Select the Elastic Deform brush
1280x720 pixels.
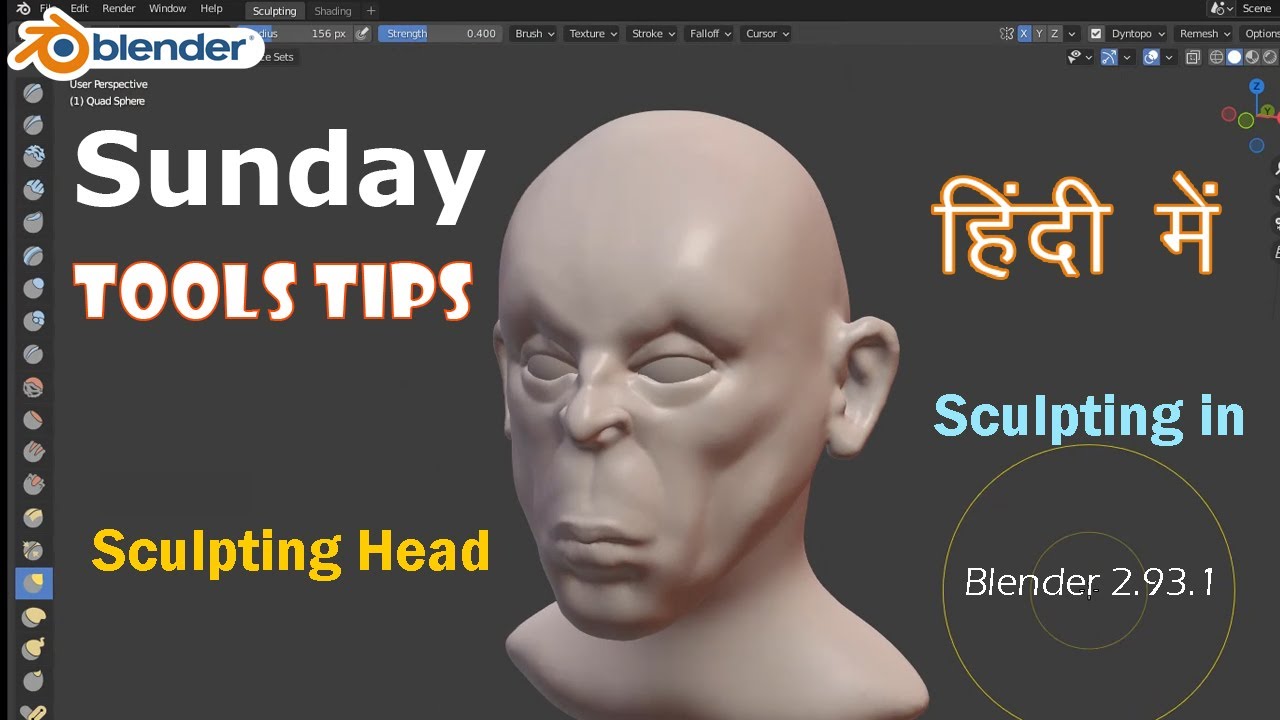click(34, 616)
